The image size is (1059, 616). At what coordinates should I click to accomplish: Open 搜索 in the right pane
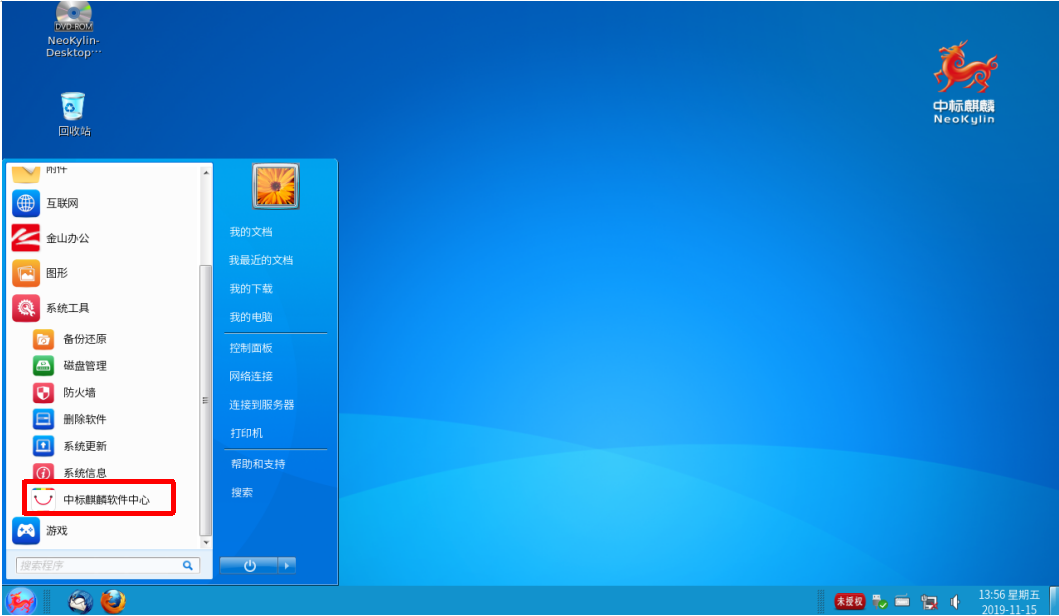pyautogui.click(x=242, y=492)
